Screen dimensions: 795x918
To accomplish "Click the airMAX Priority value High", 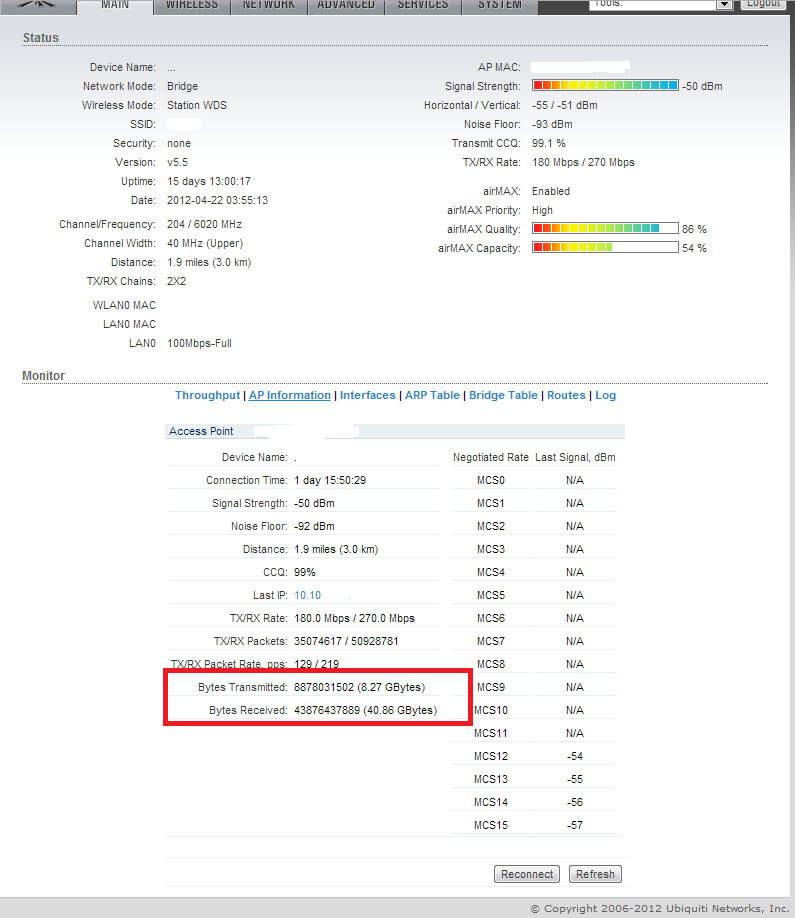I will pos(542,210).
